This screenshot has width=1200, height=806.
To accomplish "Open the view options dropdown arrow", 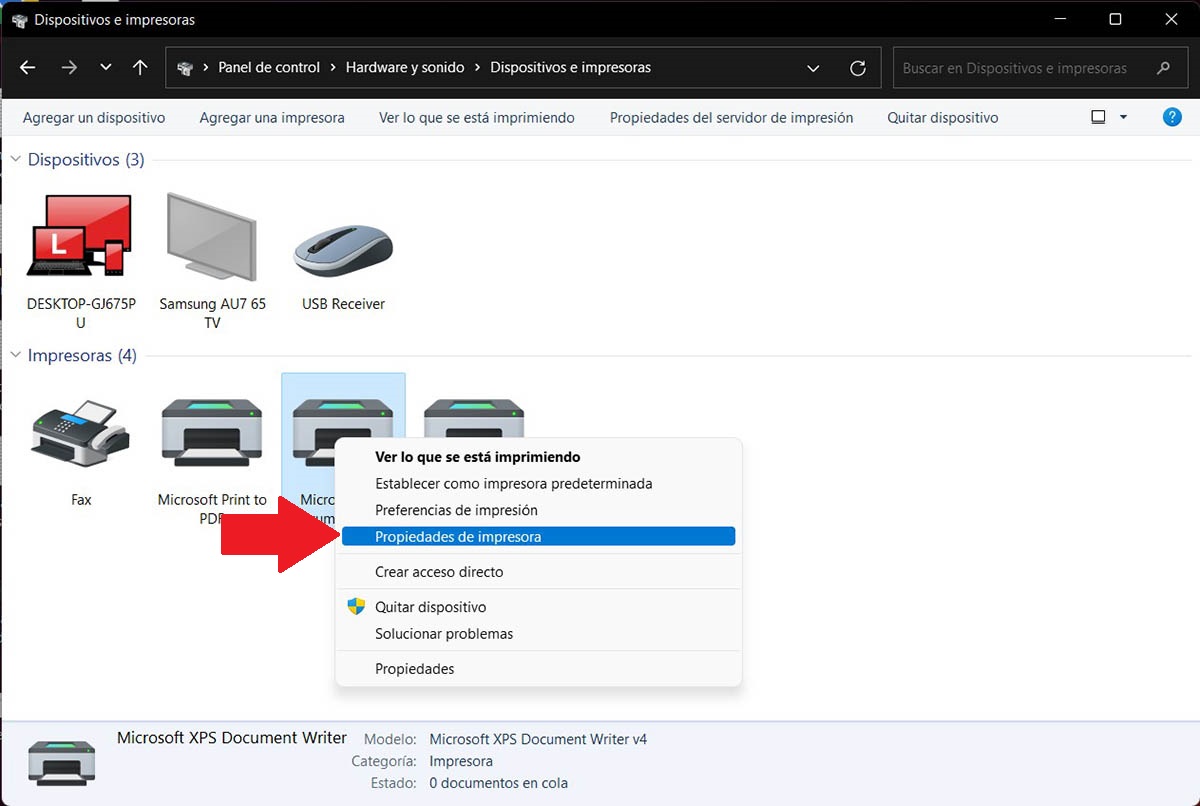I will point(1123,117).
